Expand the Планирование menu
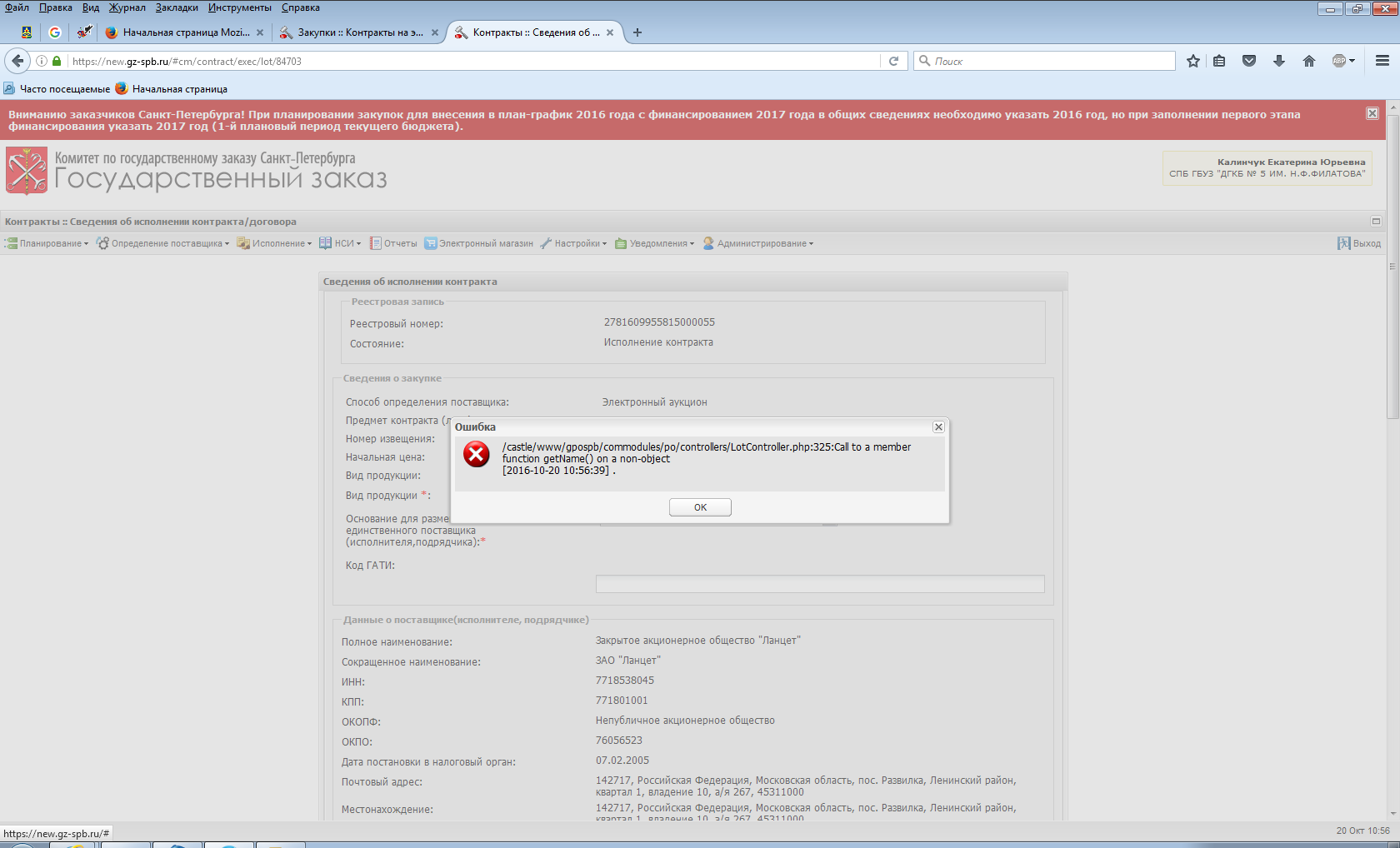Screen dimensions: 1400x848 coord(47,243)
